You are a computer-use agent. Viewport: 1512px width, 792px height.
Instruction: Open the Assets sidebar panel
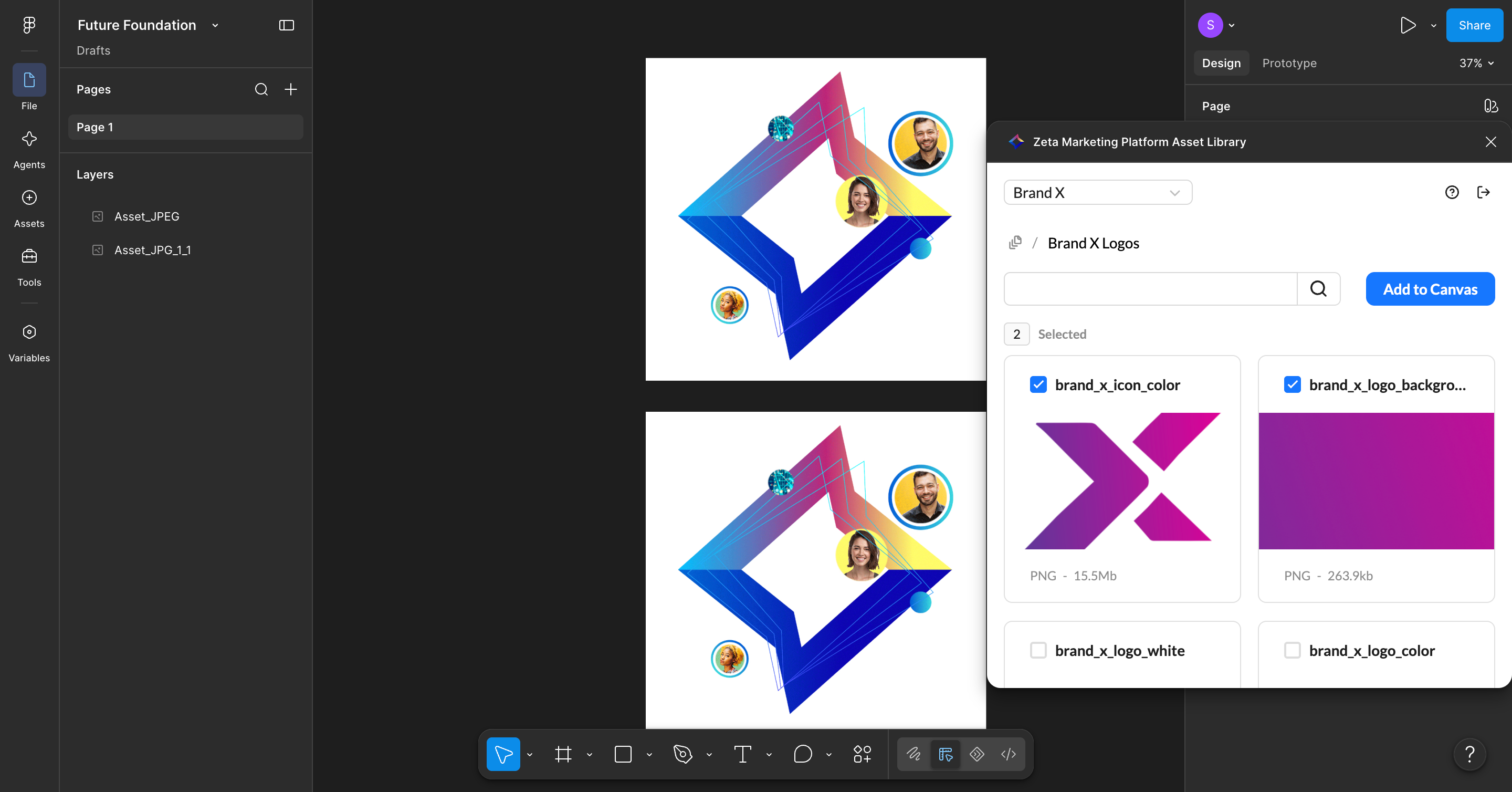click(29, 209)
